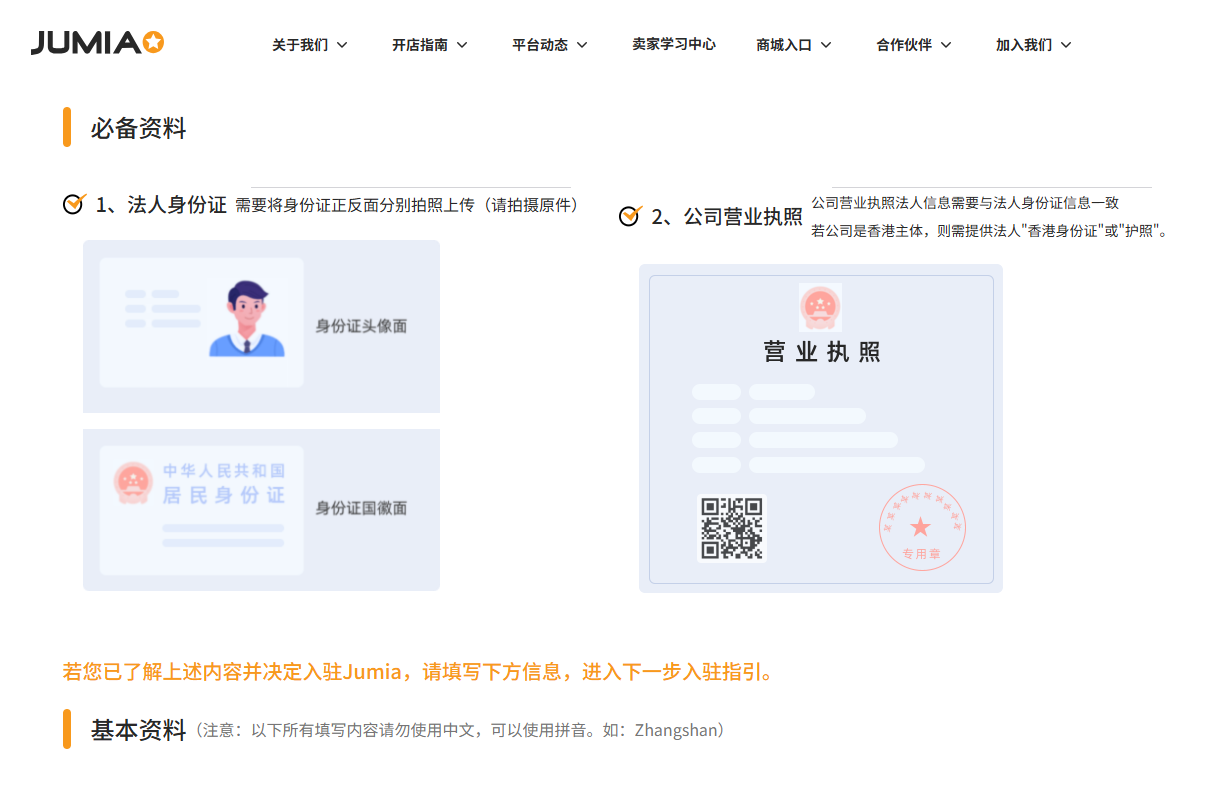Click the national emblem atop the business license
The image size is (1217, 789).
(820, 307)
